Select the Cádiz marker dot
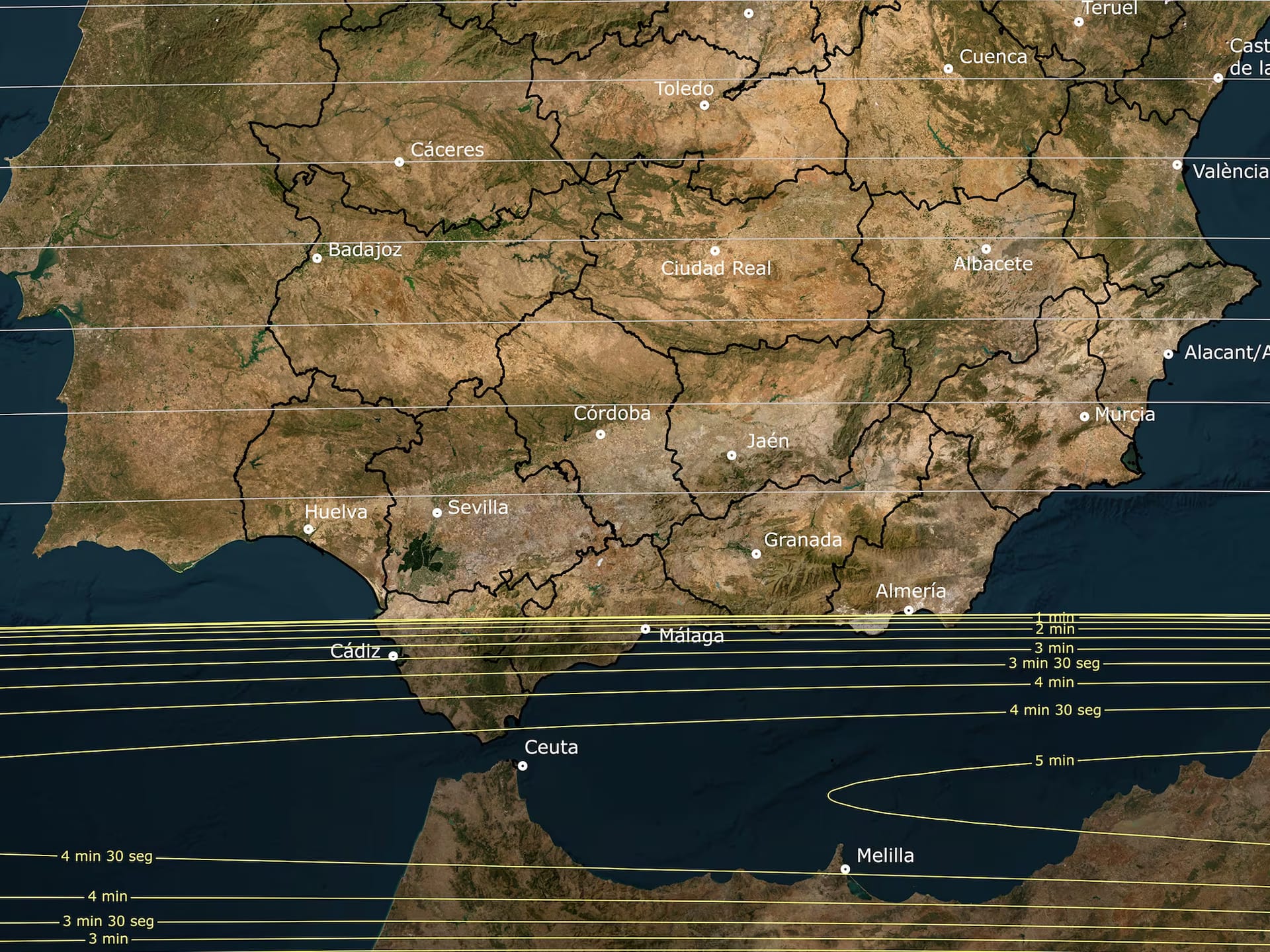1270x952 pixels. pyautogui.click(x=394, y=656)
